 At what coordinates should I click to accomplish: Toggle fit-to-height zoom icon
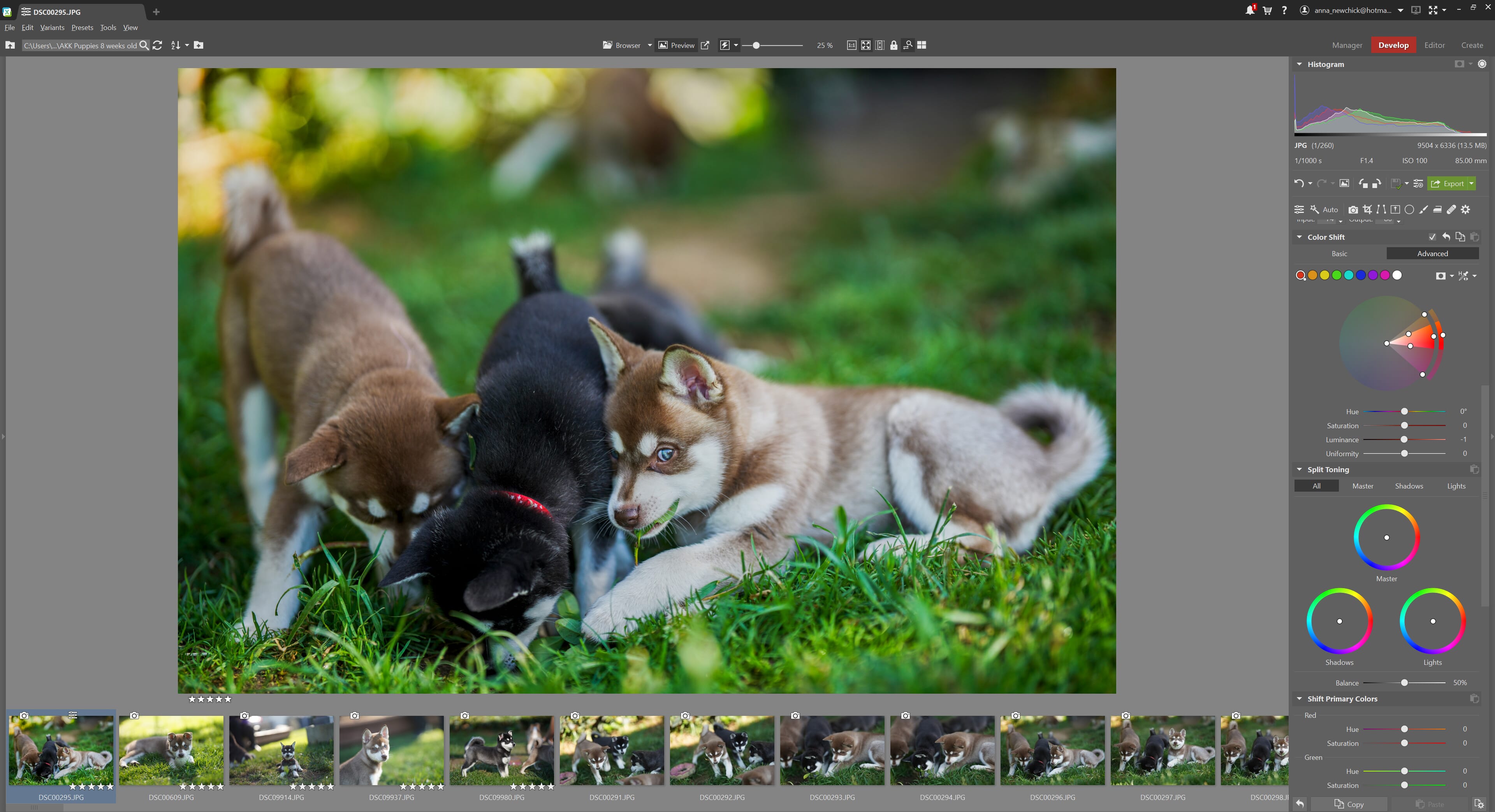pos(880,45)
